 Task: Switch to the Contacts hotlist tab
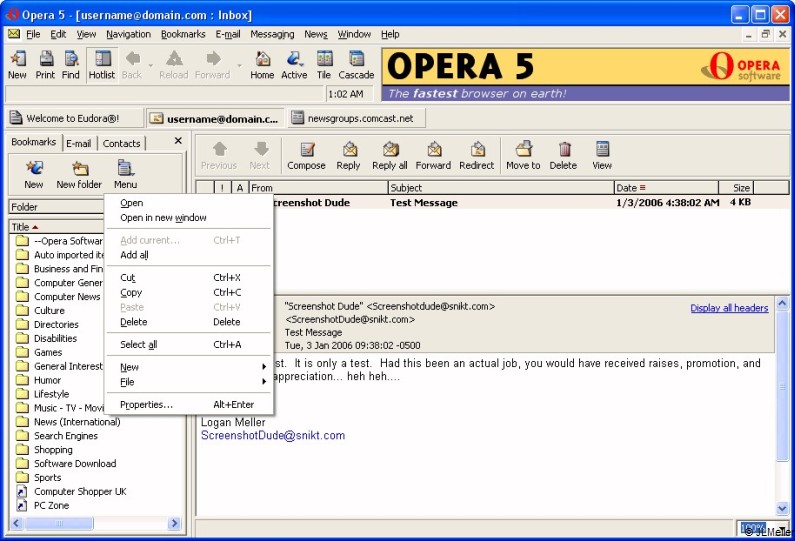click(x=121, y=143)
